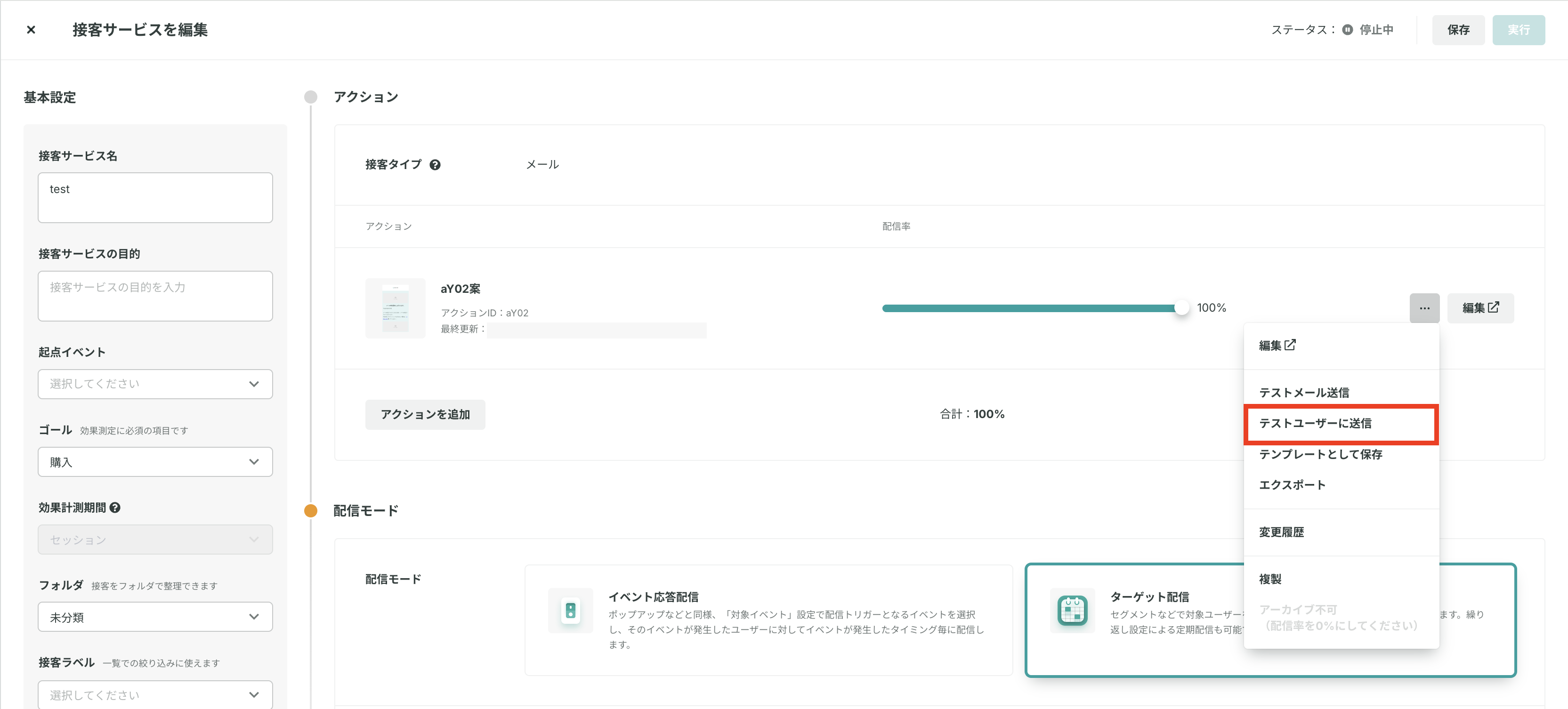Click the three-dot more options button

click(x=1424, y=308)
